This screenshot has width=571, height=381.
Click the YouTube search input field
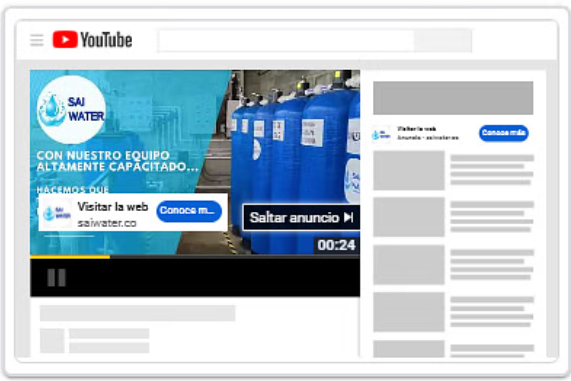tap(286, 41)
